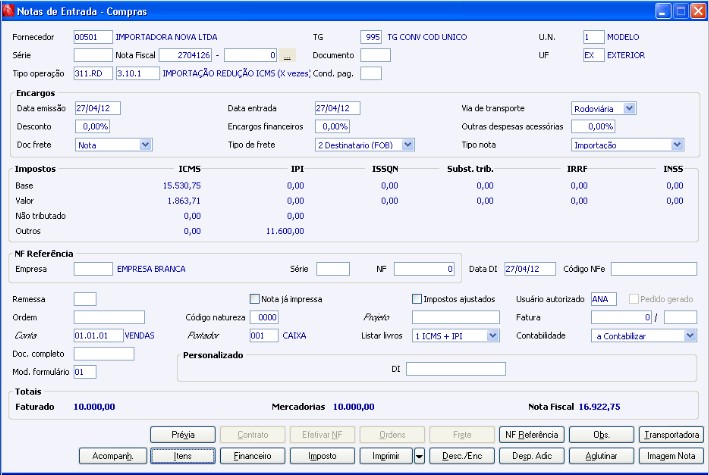Screen dimensions: 709x475
Task: Open the Doc frete dropdown
Action: 145,145
